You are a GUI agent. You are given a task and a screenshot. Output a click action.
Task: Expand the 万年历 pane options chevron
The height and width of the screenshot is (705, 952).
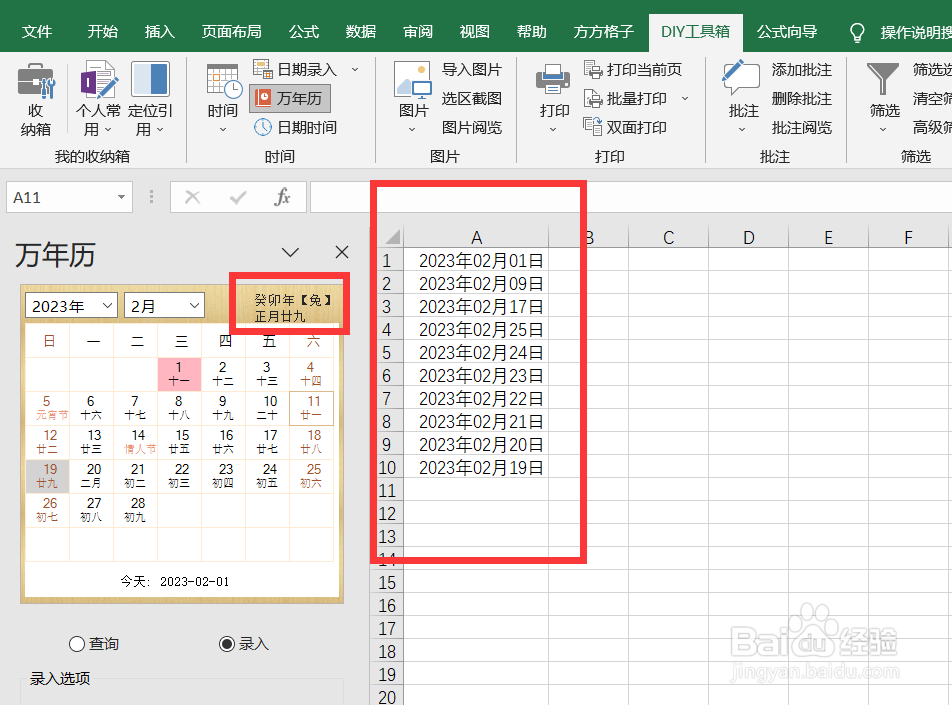coord(290,252)
